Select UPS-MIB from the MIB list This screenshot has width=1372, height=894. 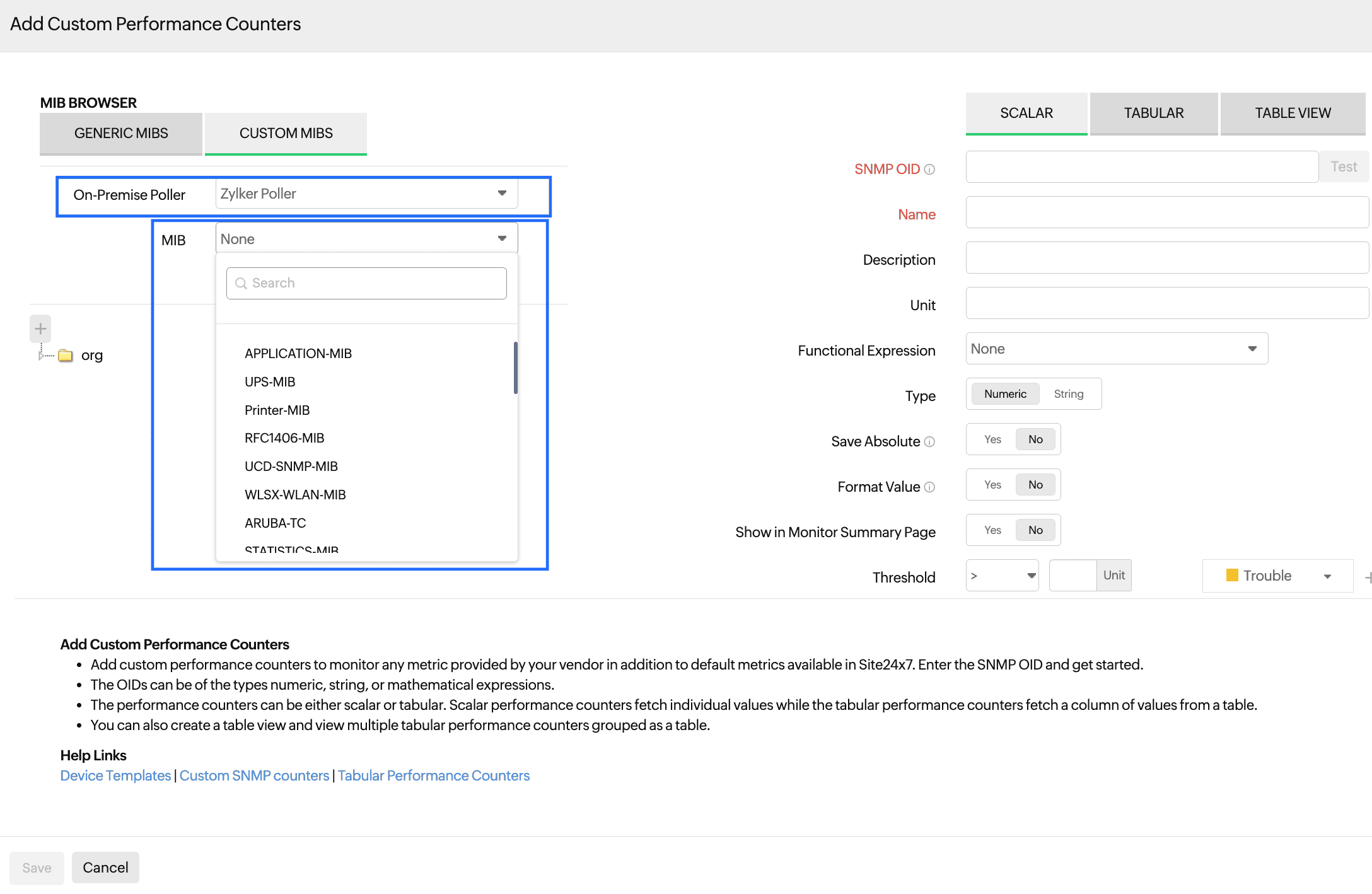270,382
